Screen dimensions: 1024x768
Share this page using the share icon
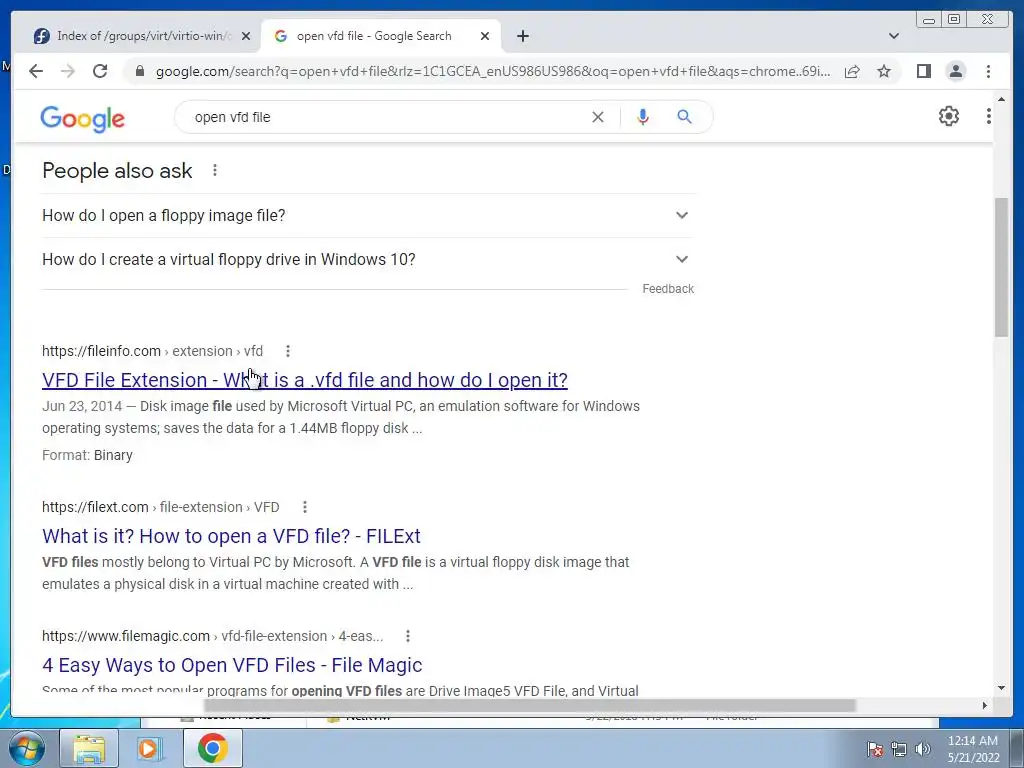pos(852,71)
